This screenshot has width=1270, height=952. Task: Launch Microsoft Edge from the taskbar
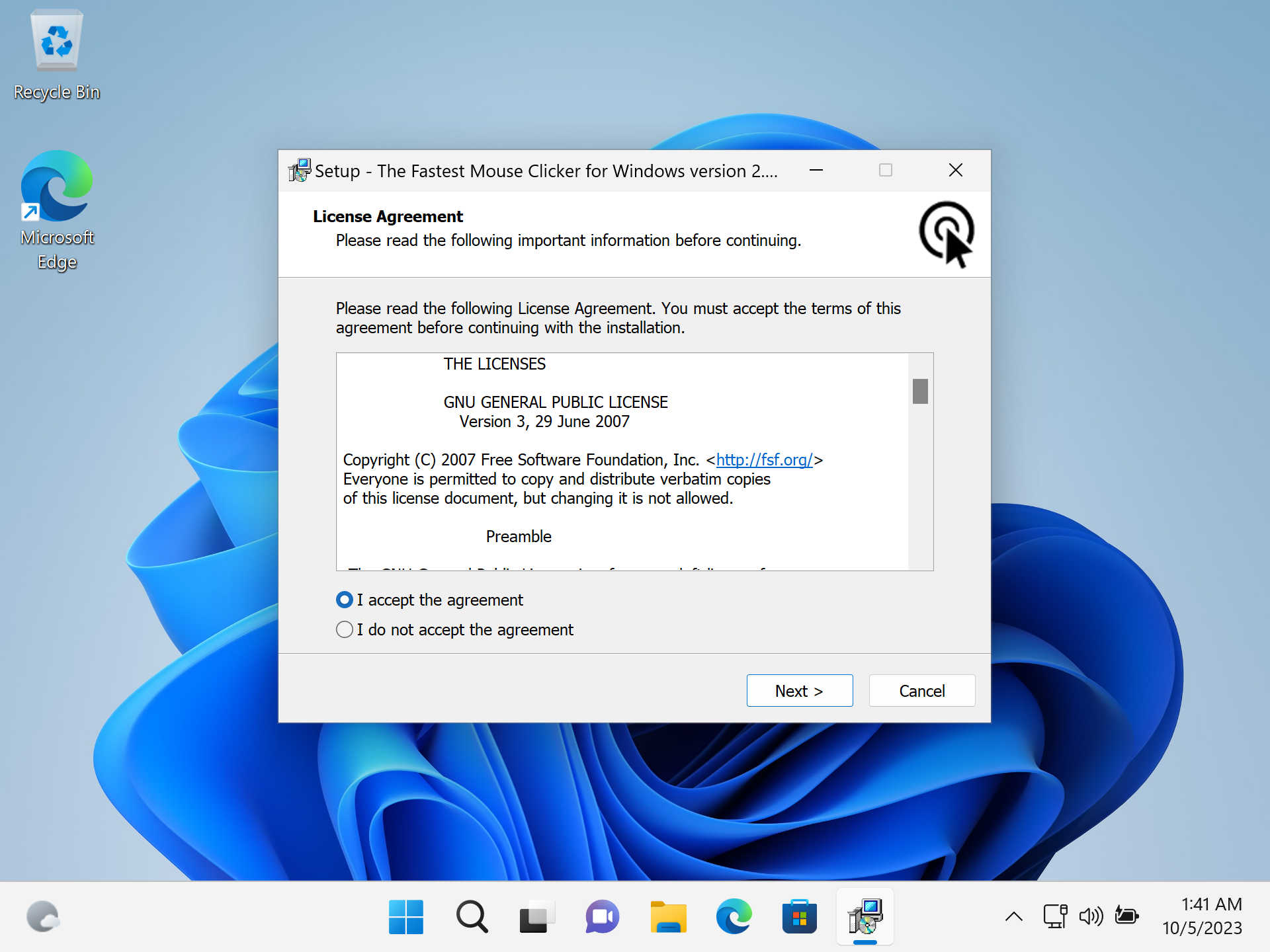coord(734,917)
